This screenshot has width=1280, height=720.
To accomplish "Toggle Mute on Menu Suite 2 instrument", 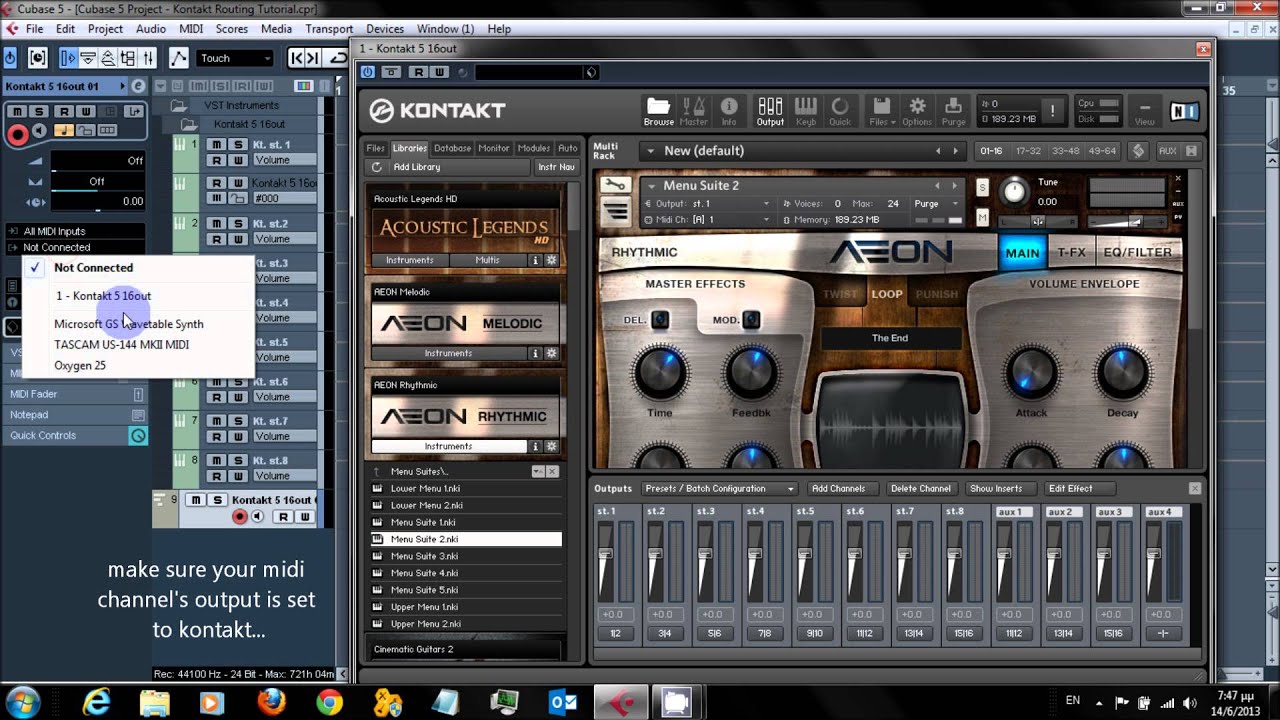I will [982, 218].
